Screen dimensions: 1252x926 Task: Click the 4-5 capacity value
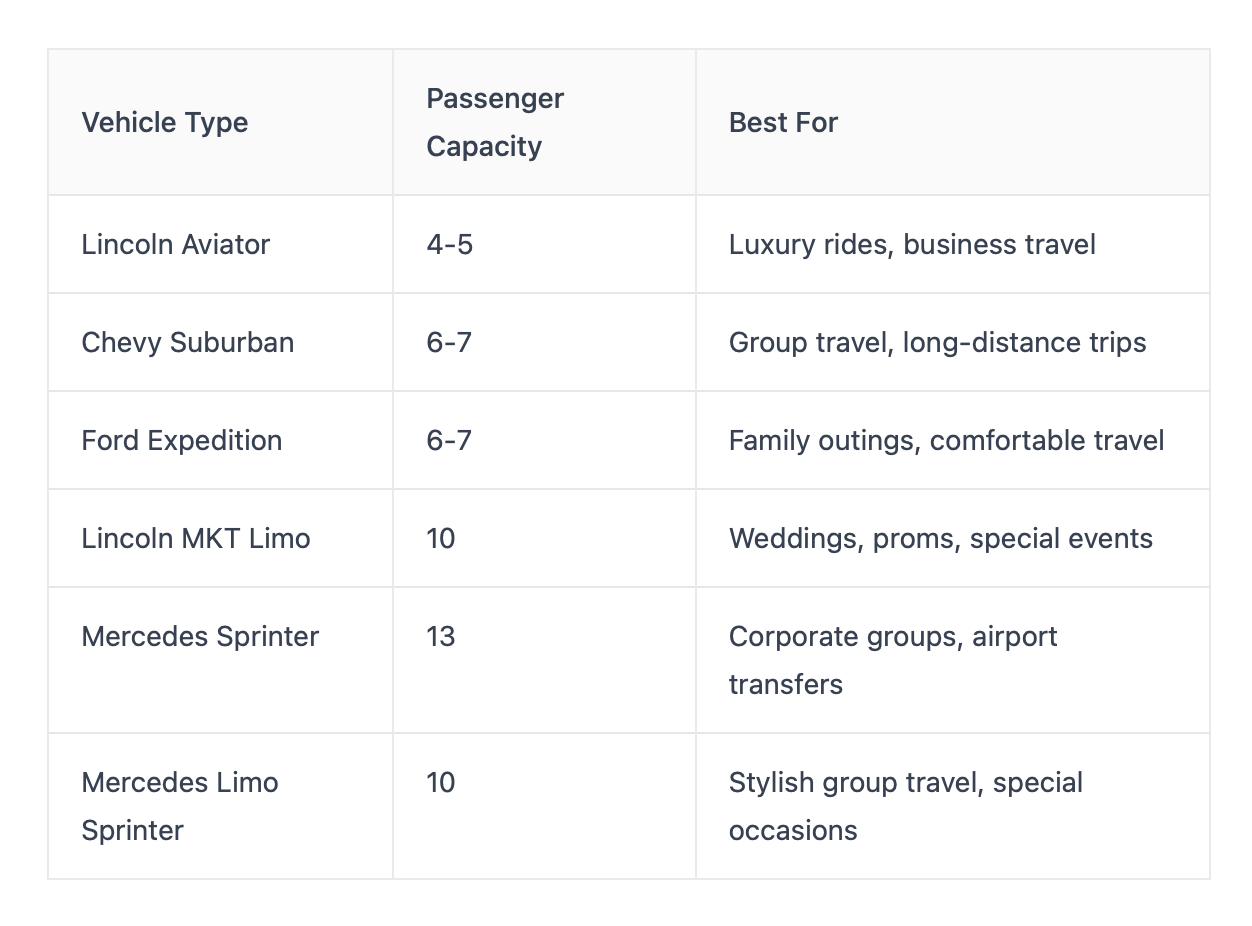tap(449, 244)
